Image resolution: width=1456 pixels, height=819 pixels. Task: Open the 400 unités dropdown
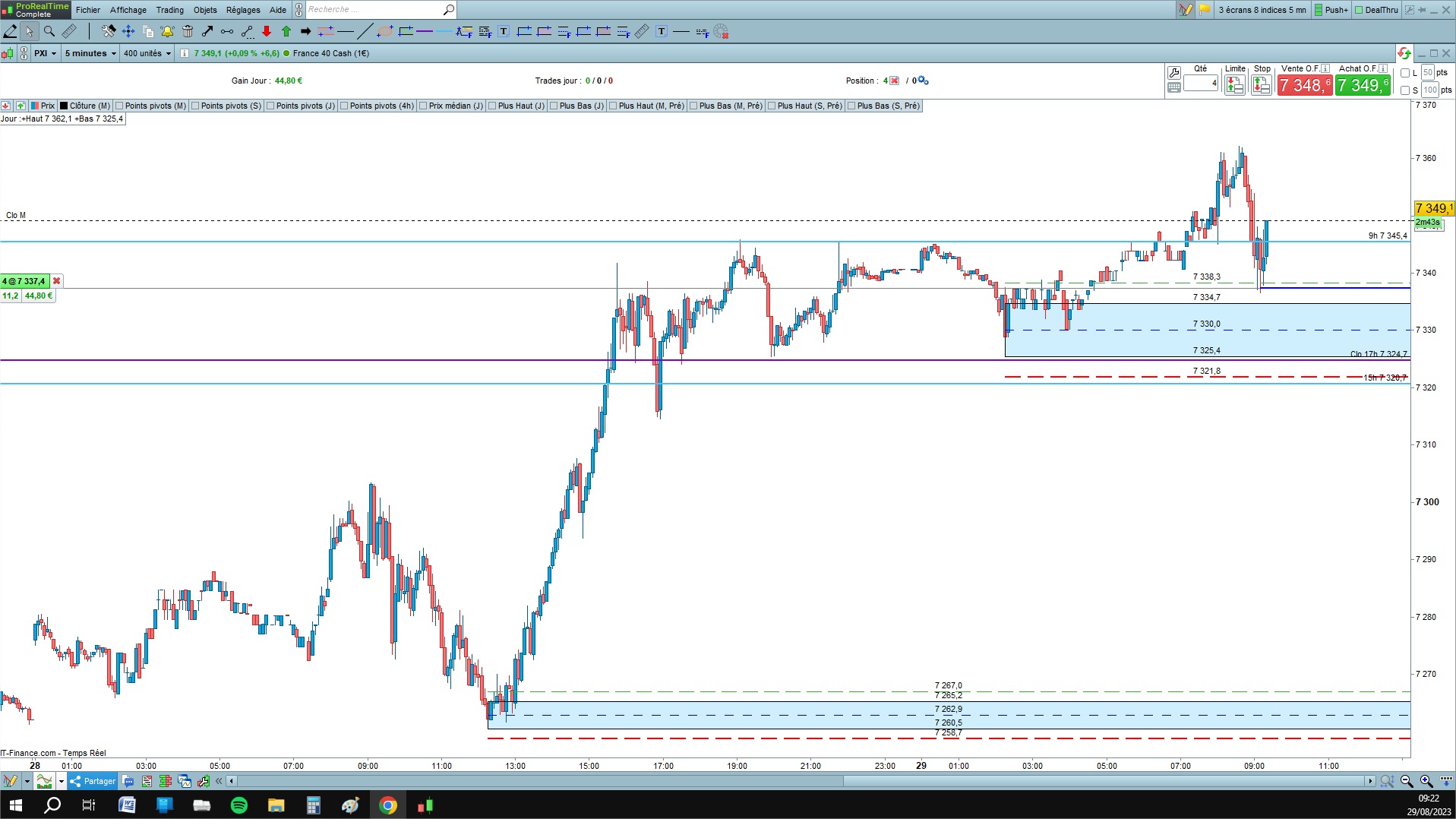[147, 53]
